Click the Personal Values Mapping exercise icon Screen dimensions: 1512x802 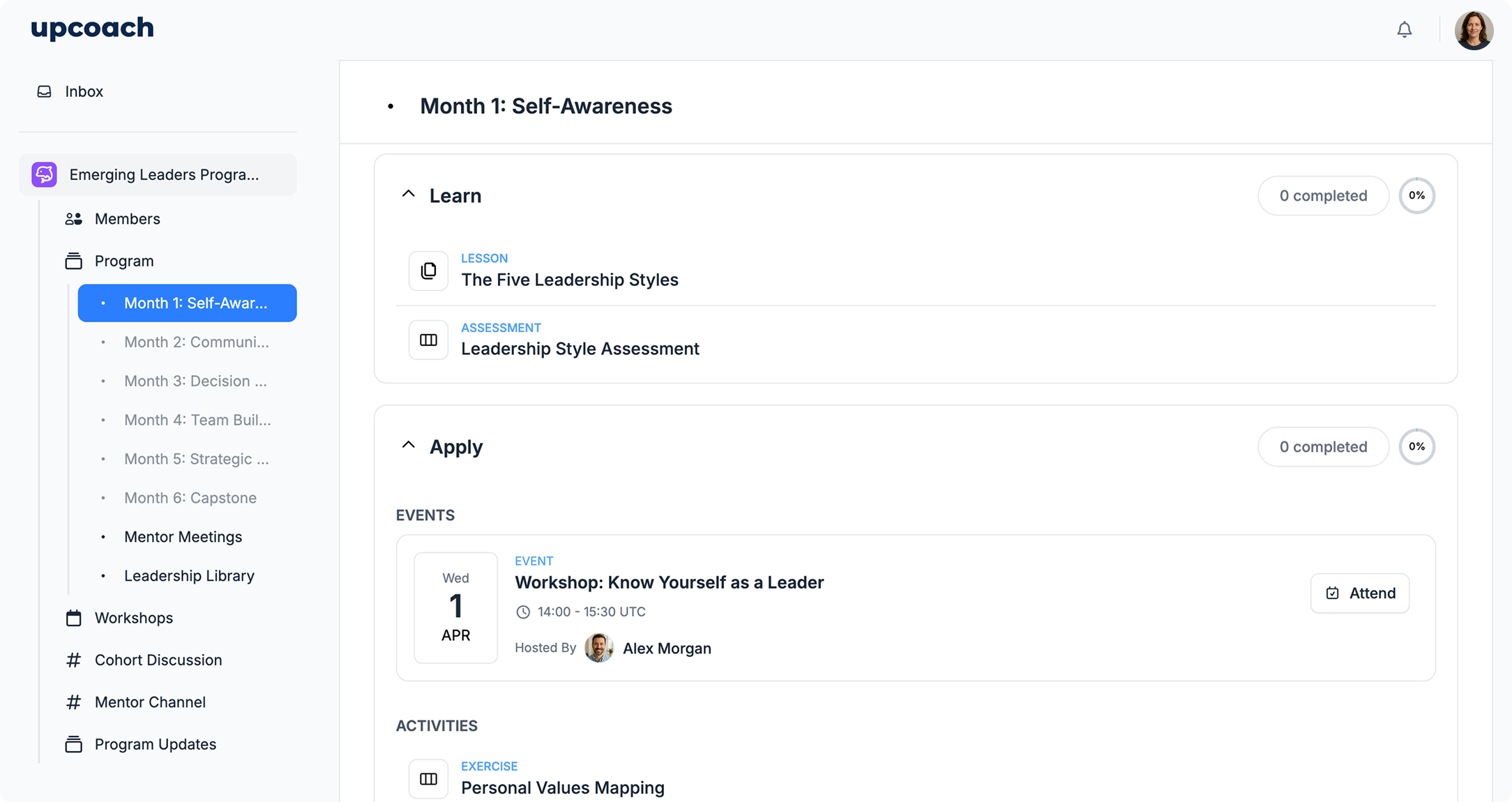pyautogui.click(x=428, y=778)
